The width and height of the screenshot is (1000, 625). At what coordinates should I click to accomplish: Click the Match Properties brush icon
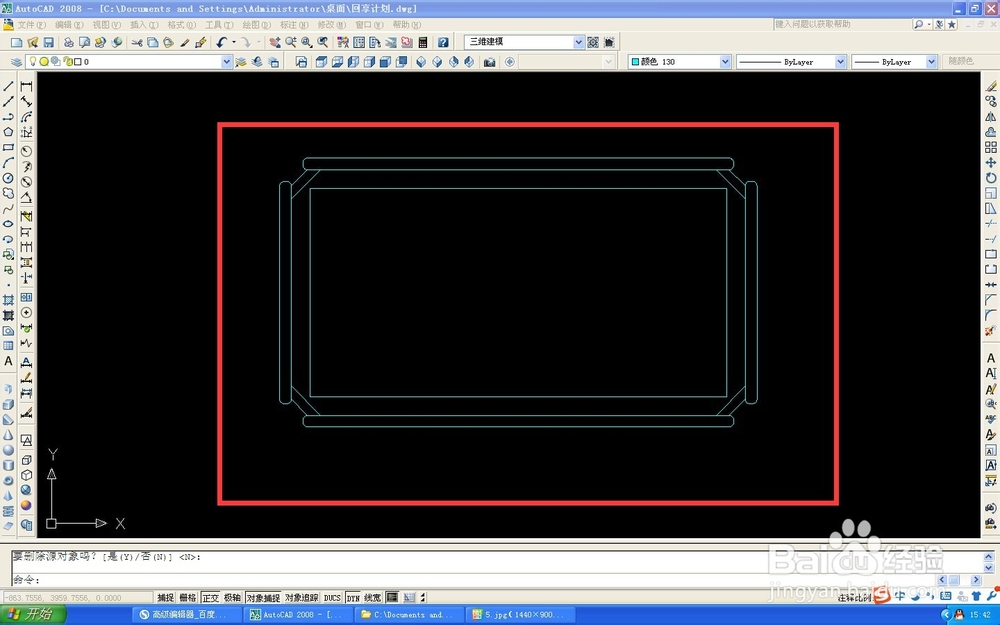(184, 42)
